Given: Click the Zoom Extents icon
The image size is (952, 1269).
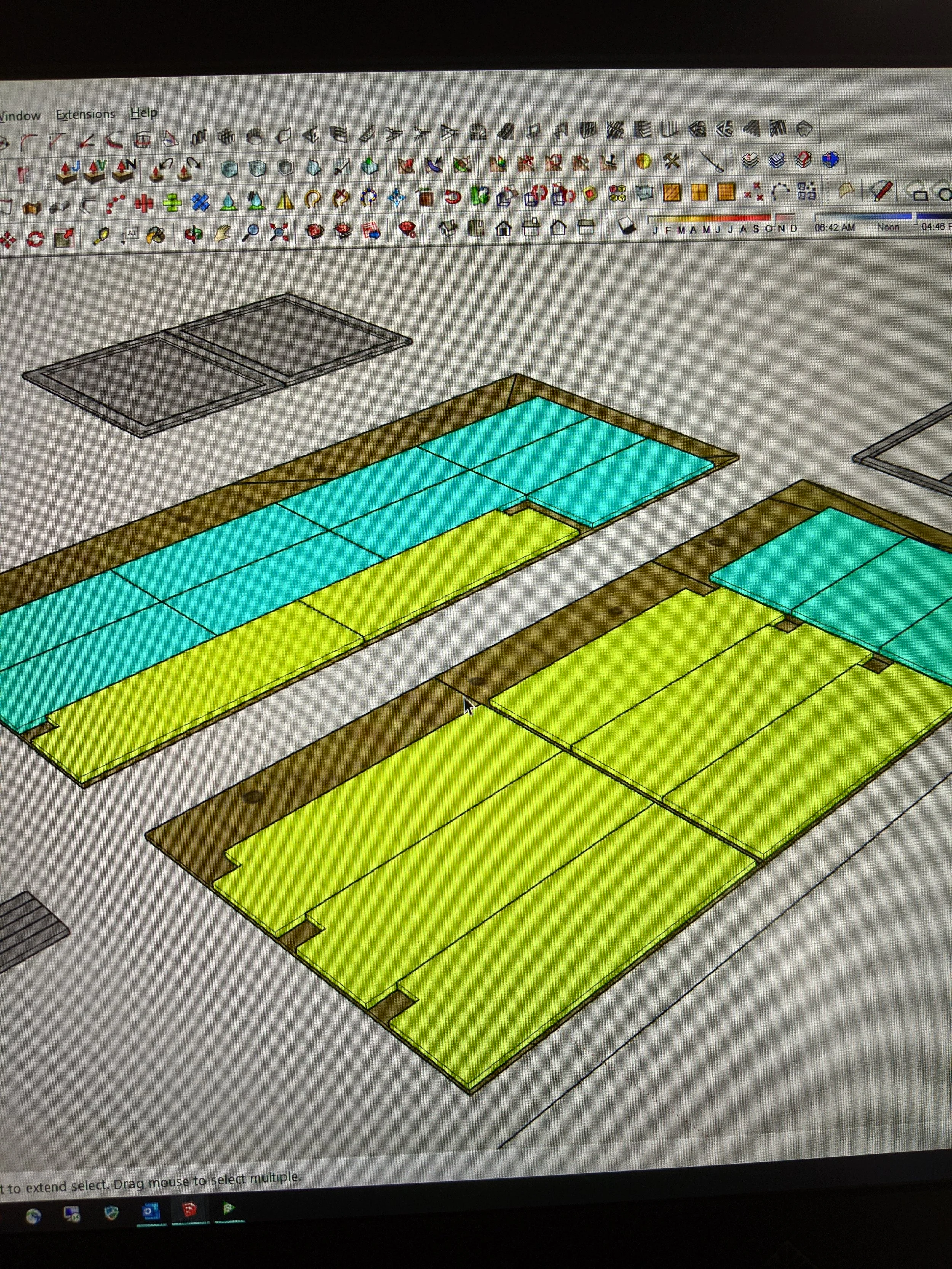Looking at the screenshot, I should (x=279, y=233).
